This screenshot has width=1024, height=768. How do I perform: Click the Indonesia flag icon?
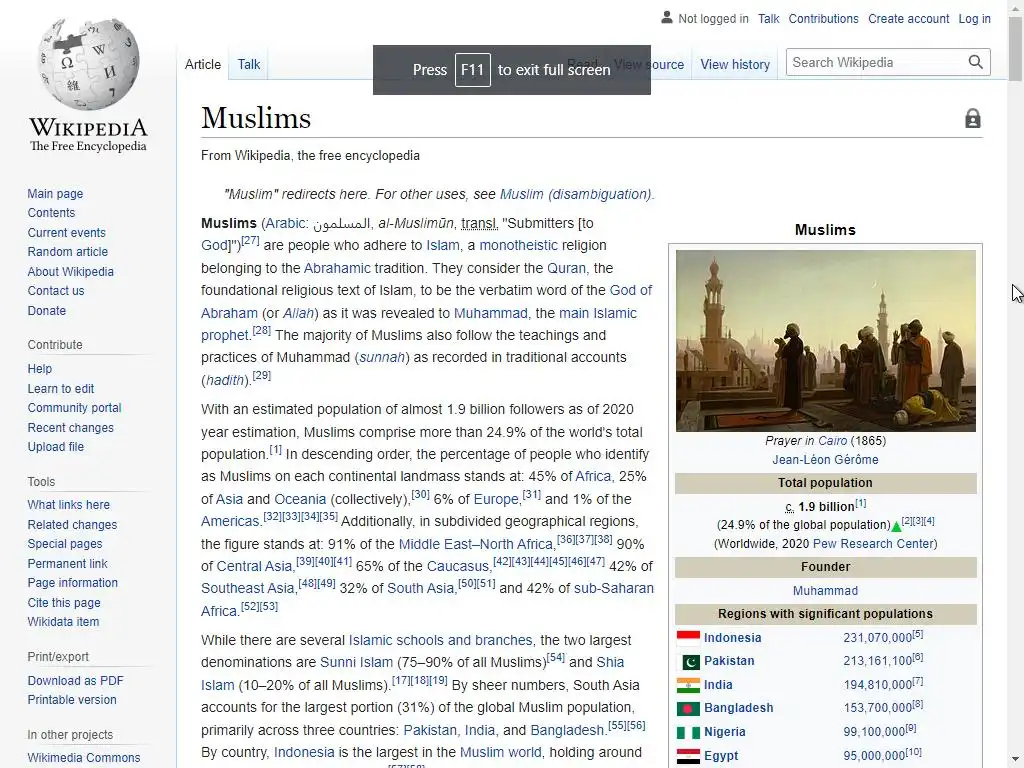pyautogui.click(x=688, y=638)
